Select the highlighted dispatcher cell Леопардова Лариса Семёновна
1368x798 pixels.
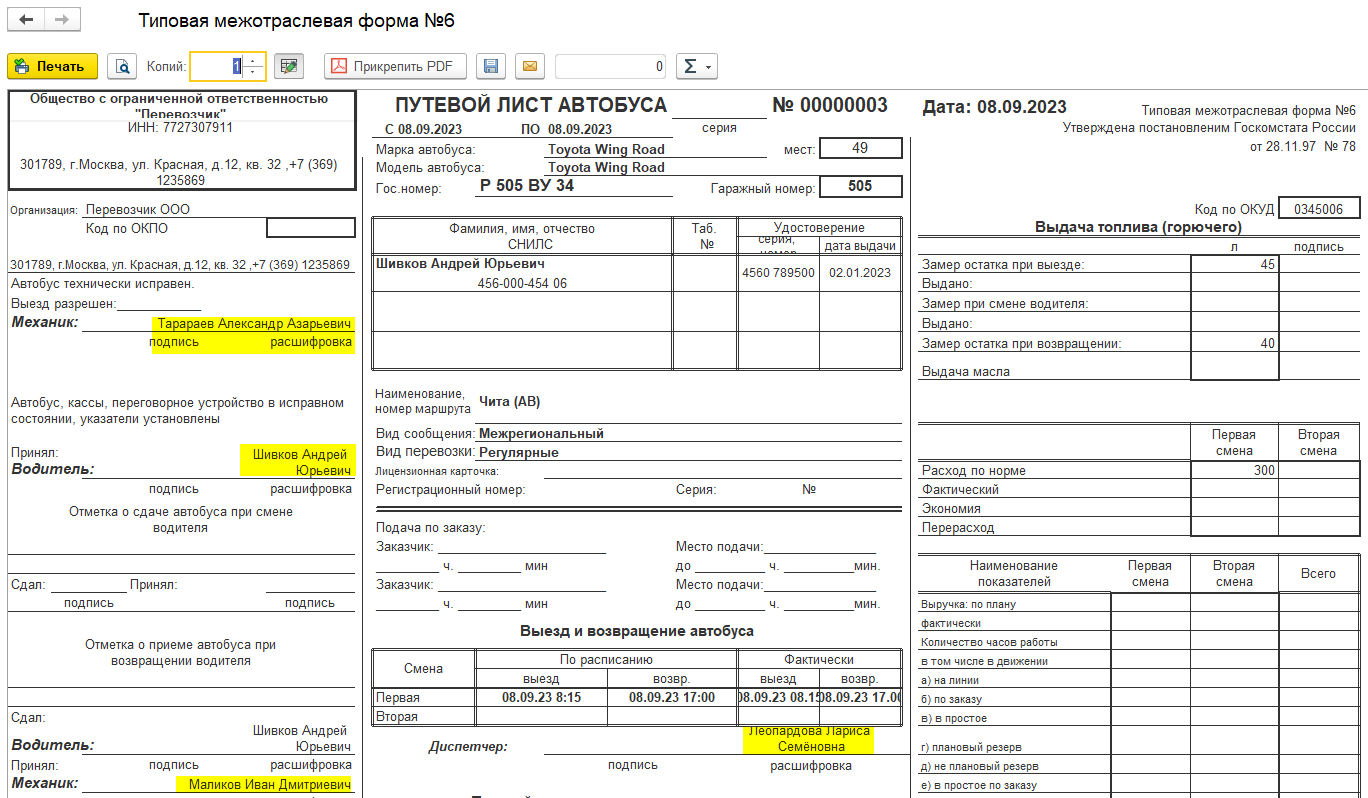pyautogui.click(x=810, y=739)
